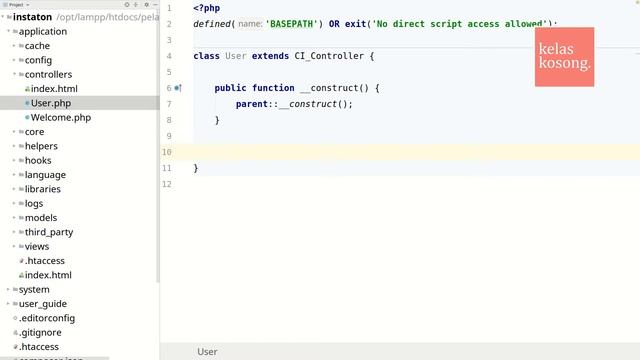Click the 'BASEPATH' string literal
Image resolution: width=640 pixels, height=360 pixels.
(291, 24)
